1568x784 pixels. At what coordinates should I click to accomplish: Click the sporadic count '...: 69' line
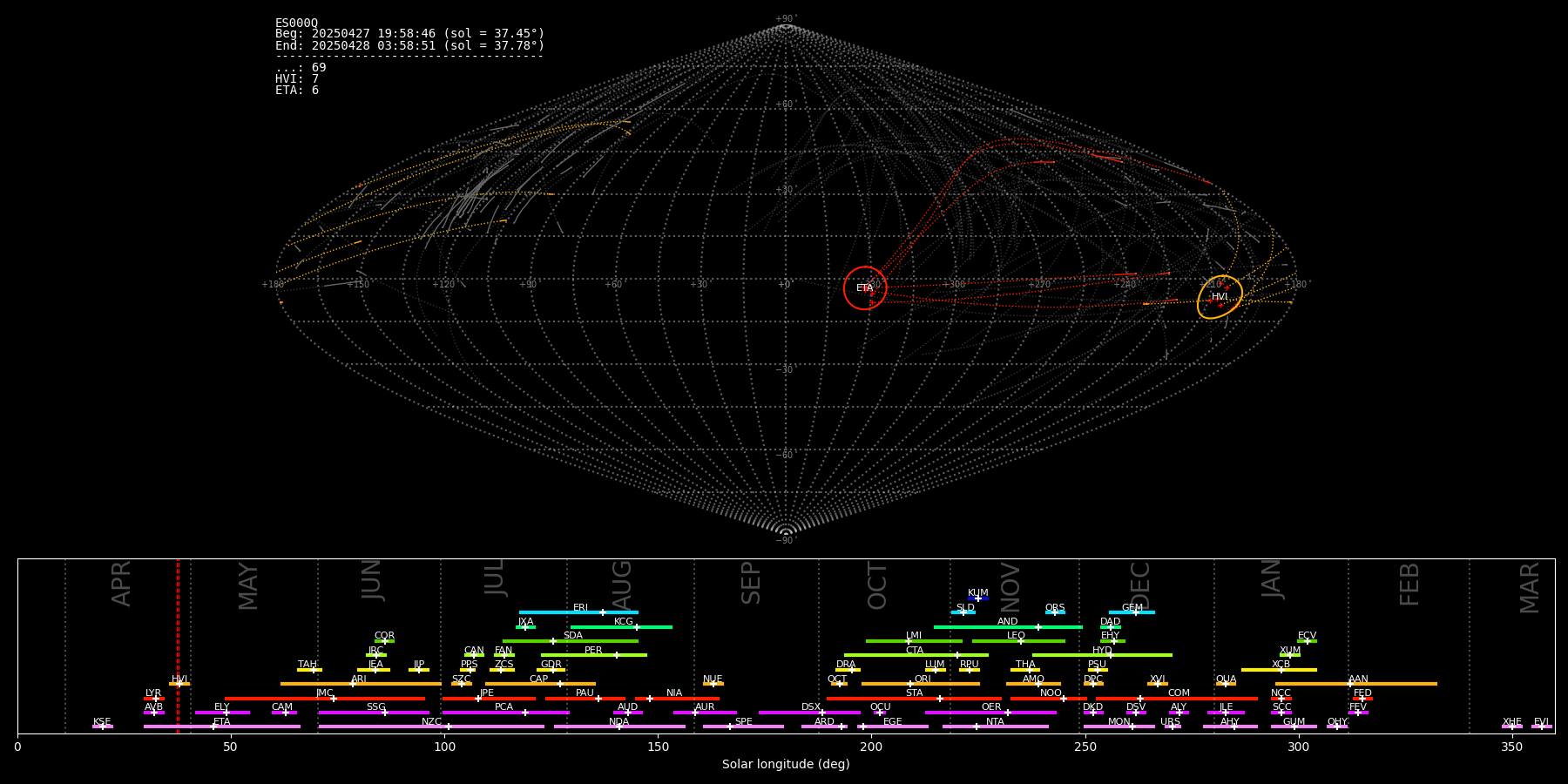click(301, 67)
